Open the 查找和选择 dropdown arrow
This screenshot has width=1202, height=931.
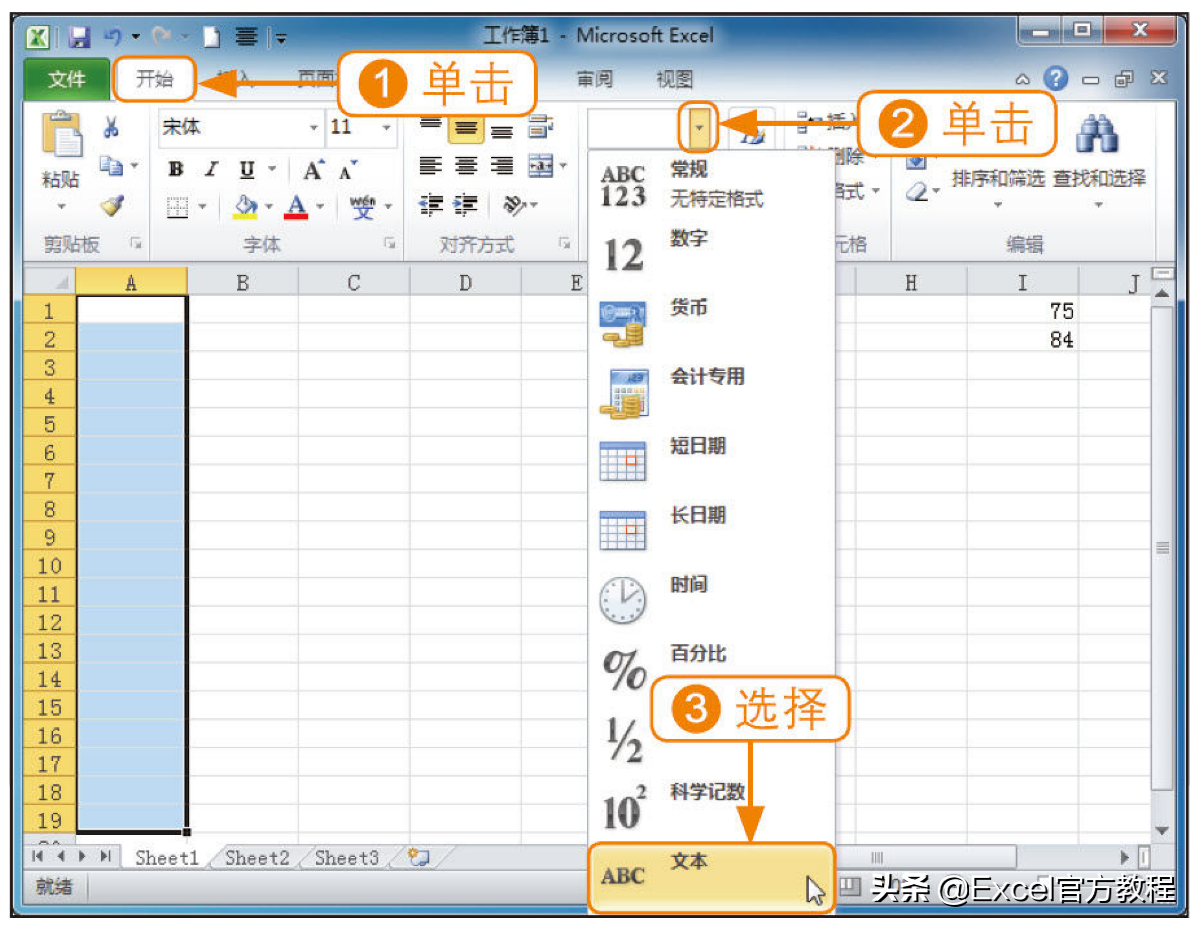[x=1099, y=204]
